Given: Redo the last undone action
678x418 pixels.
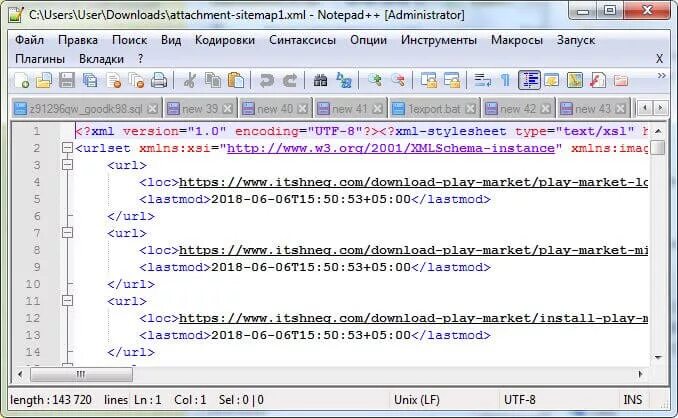Looking at the screenshot, I should coord(290,80).
